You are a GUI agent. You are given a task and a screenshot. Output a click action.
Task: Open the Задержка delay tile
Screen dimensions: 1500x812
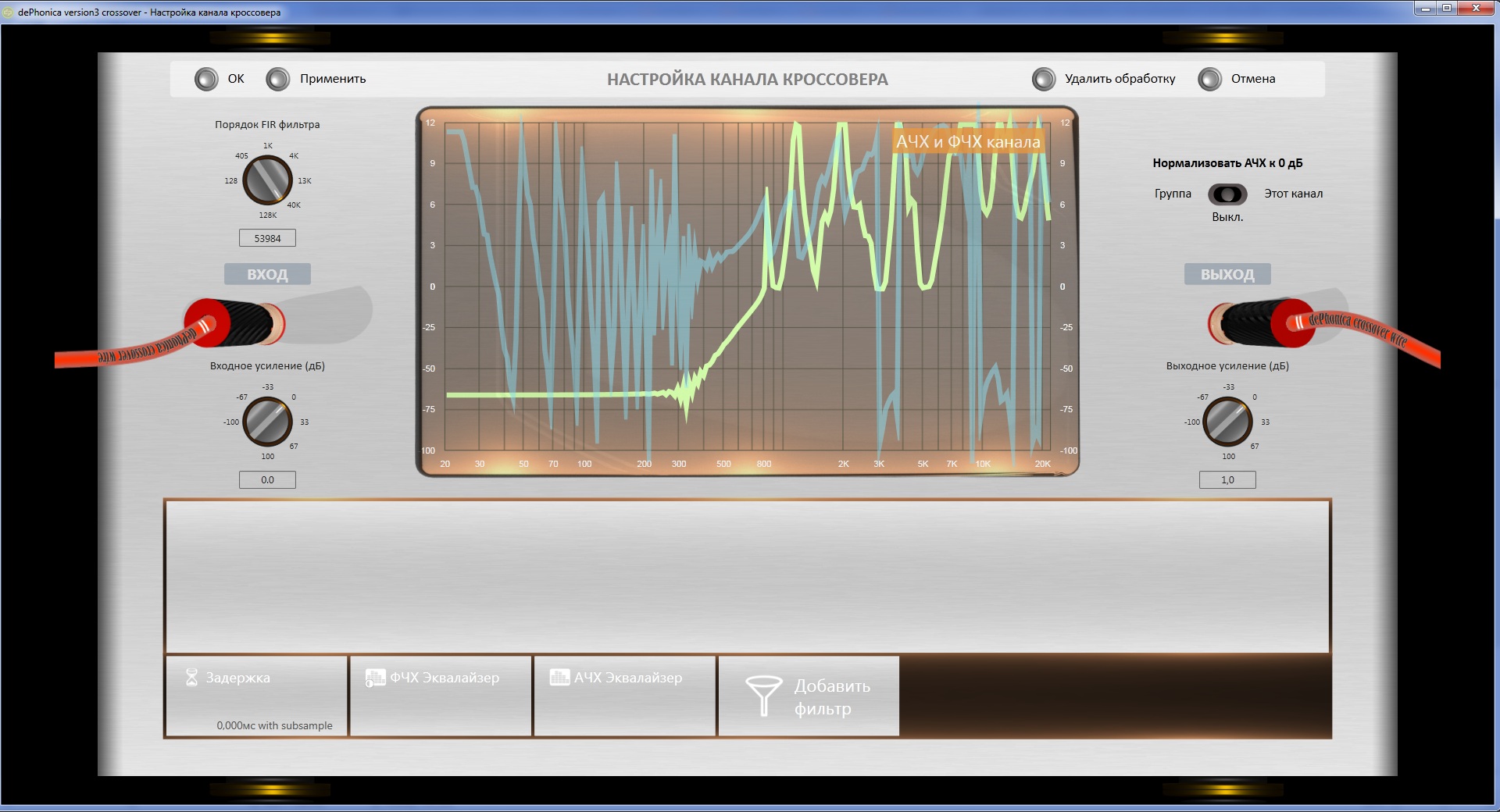[x=256, y=696]
